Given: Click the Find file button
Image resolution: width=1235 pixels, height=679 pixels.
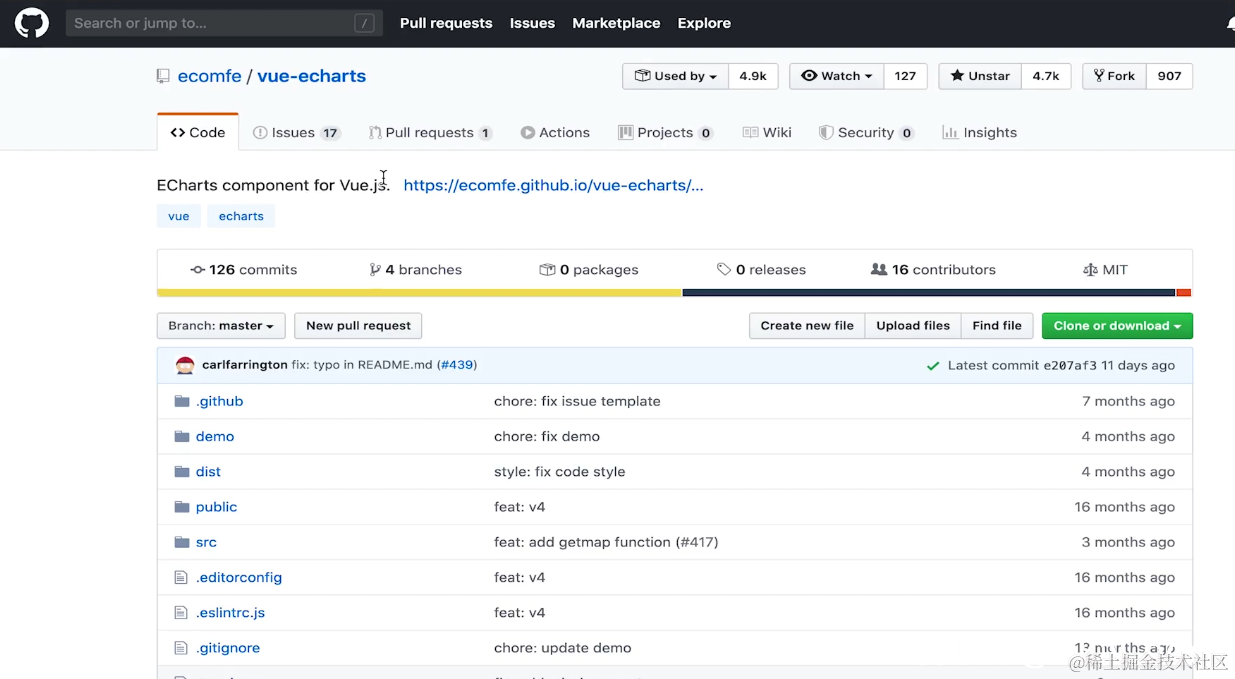Looking at the screenshot, I should (x=997, y=326).
